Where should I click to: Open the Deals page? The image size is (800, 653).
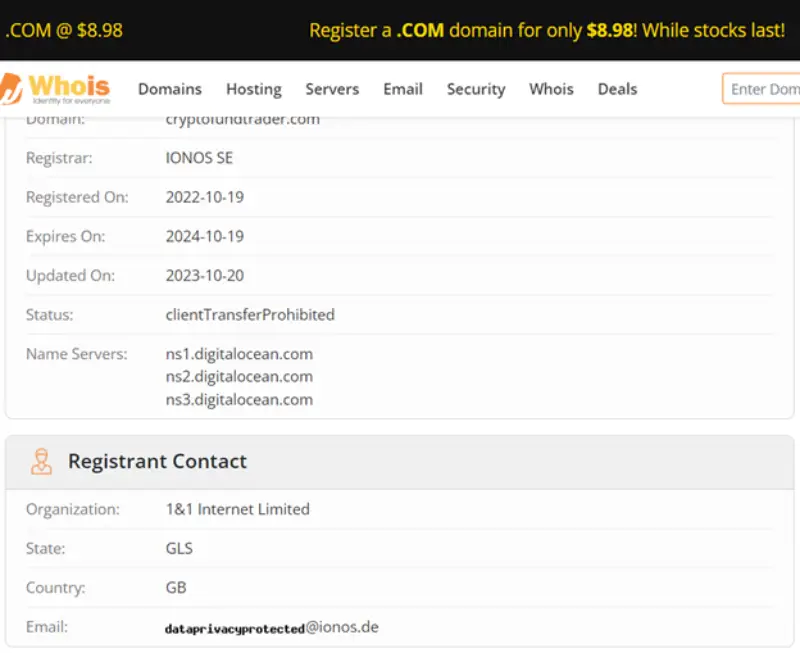(617, 89)
